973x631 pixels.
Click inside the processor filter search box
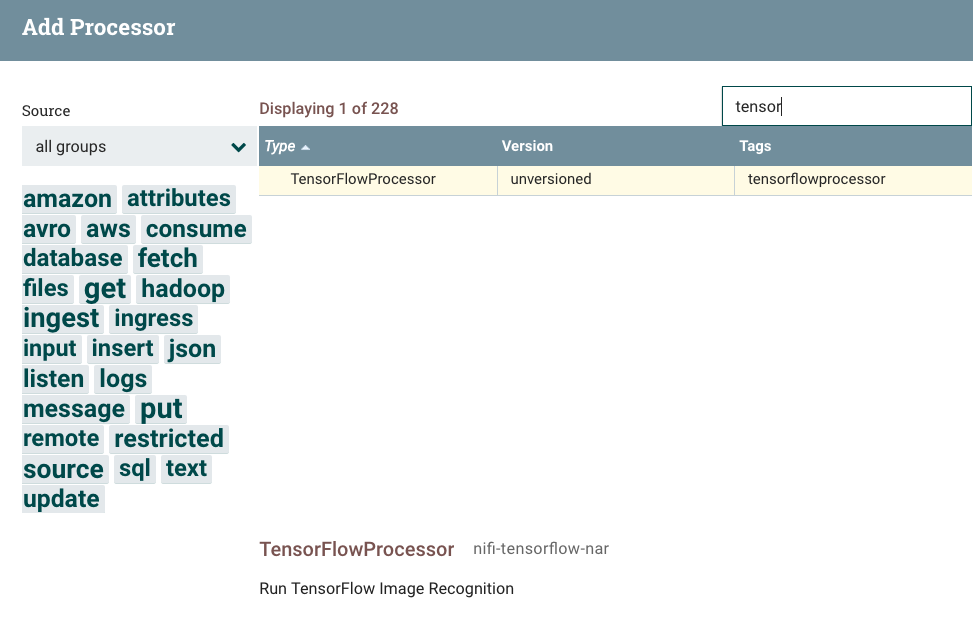point(846,105)
